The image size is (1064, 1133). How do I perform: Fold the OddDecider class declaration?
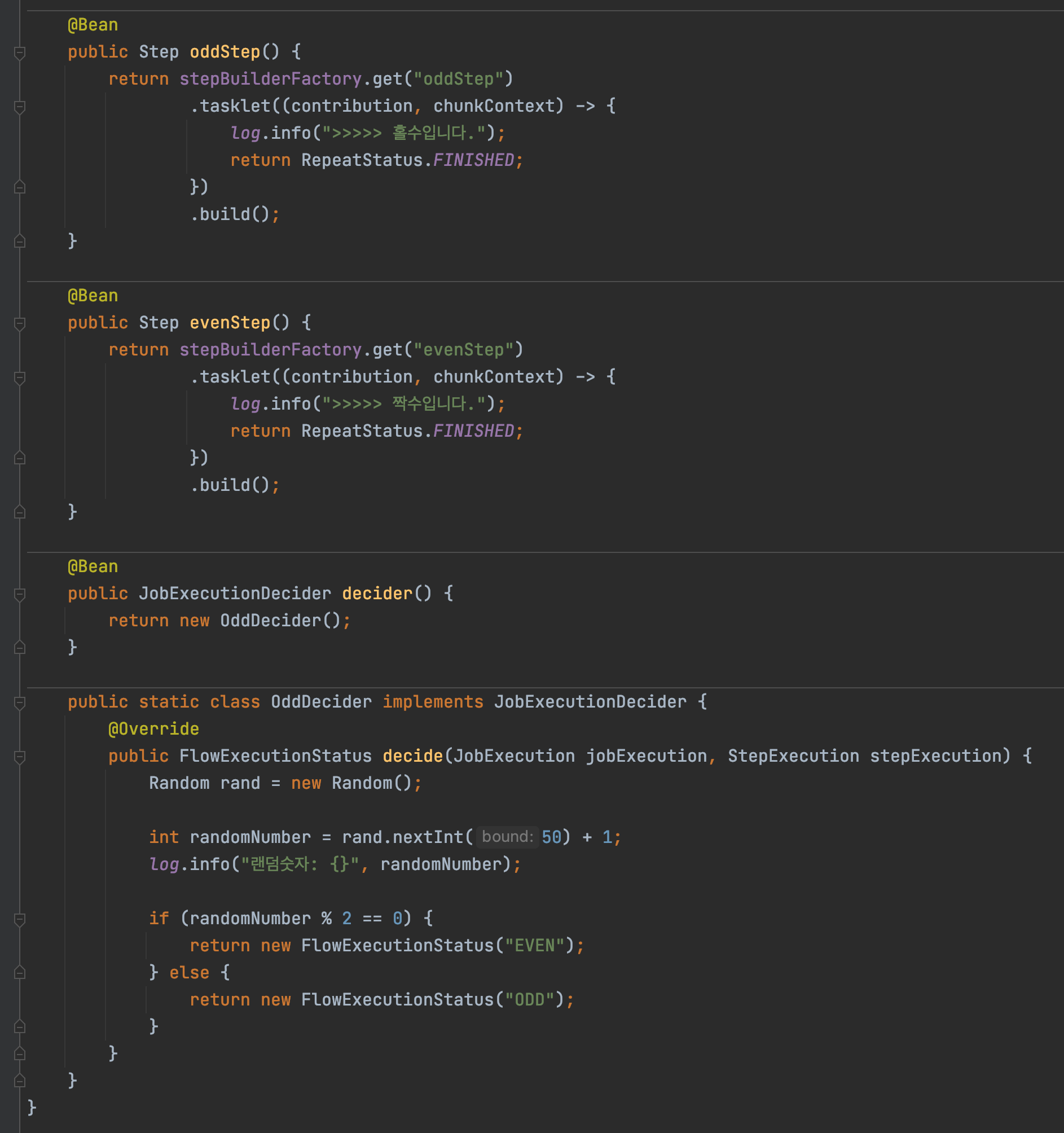(x=19, y=702)
